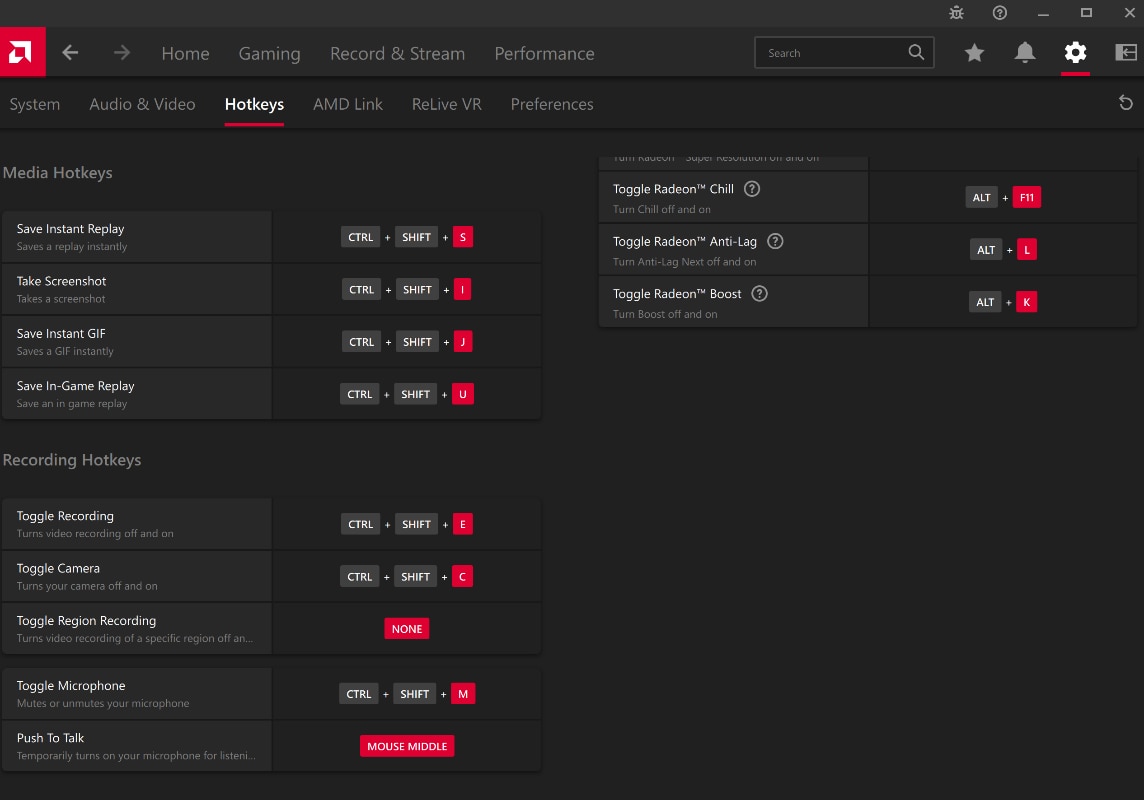The width and height of the screenshot is (1144, 800).
Task: Click the Toggle Region Recording label
Action: pyautogui.click(x=87, y=621)
